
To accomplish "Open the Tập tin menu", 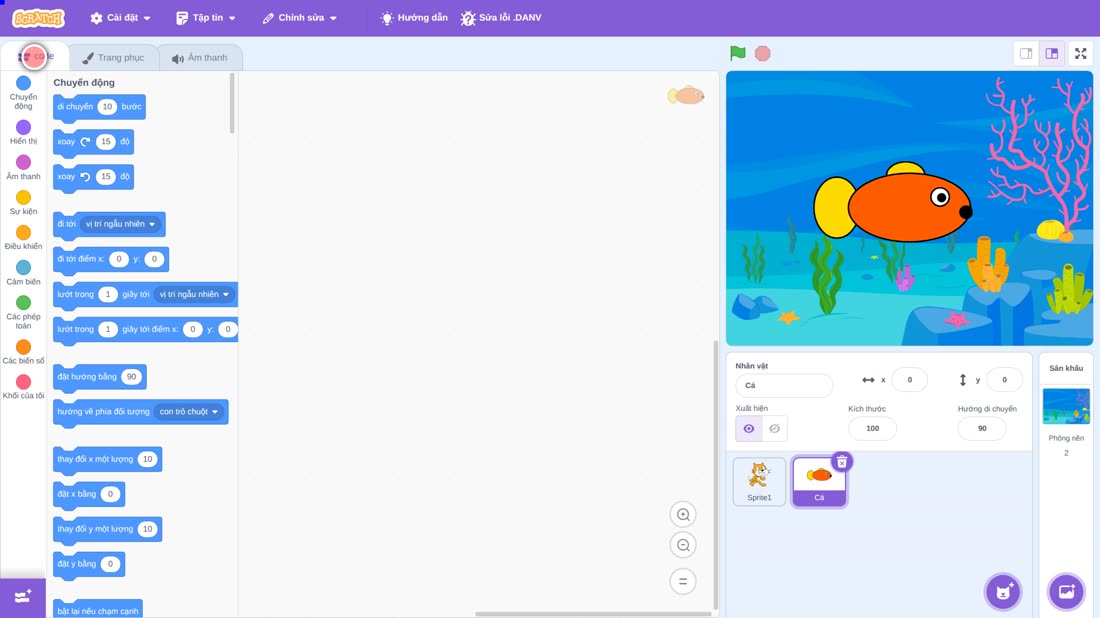I will 206,18.
